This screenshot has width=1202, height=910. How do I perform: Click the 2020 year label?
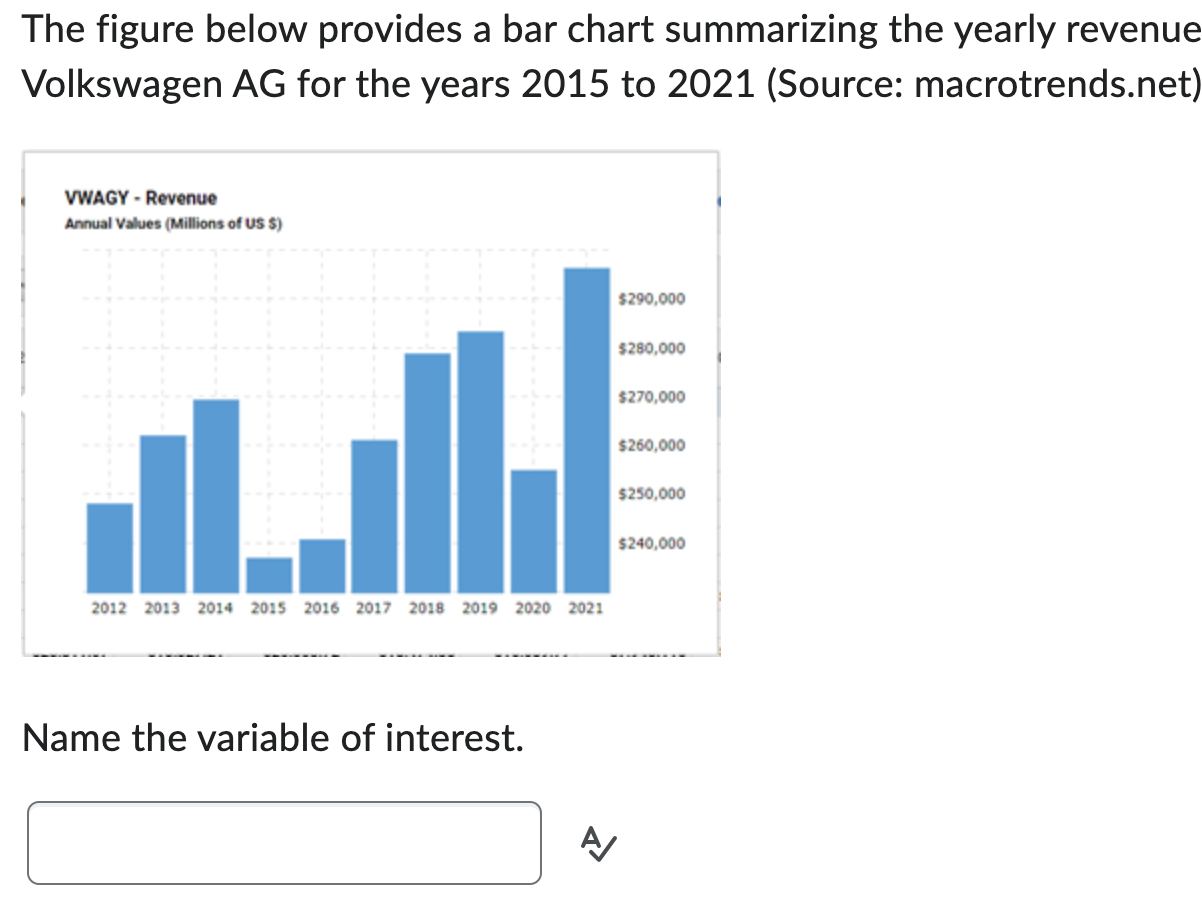533,607
